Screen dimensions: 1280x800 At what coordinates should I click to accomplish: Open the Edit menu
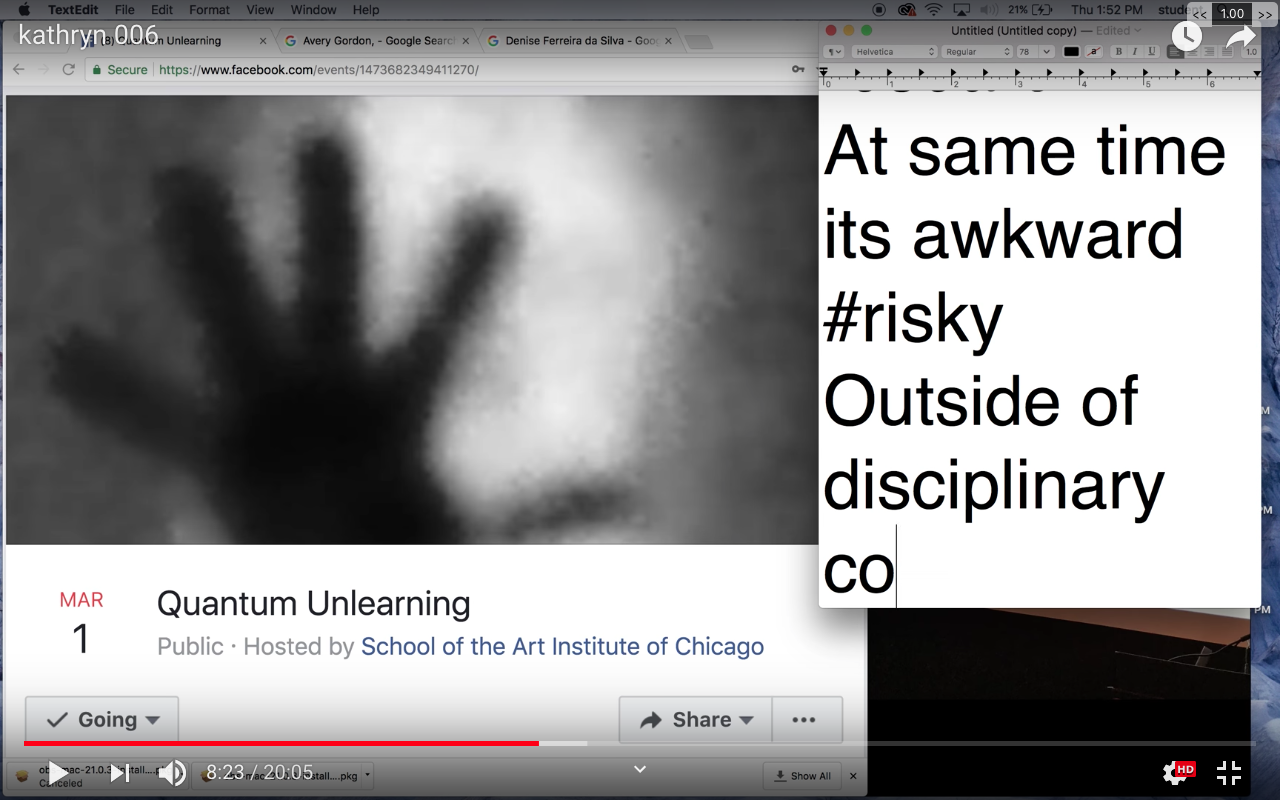pos(162,10)
